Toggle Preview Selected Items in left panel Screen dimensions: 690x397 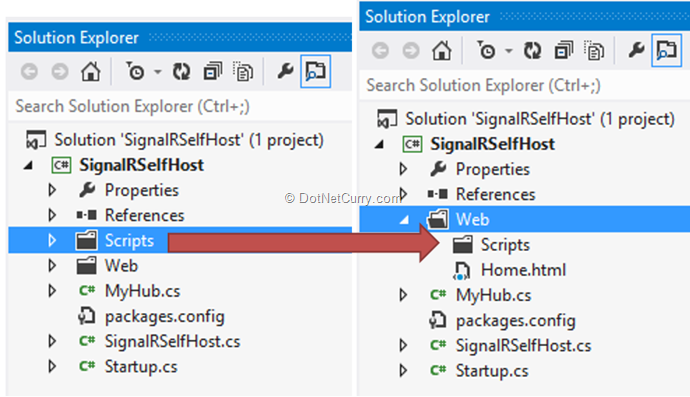(316, 71)
